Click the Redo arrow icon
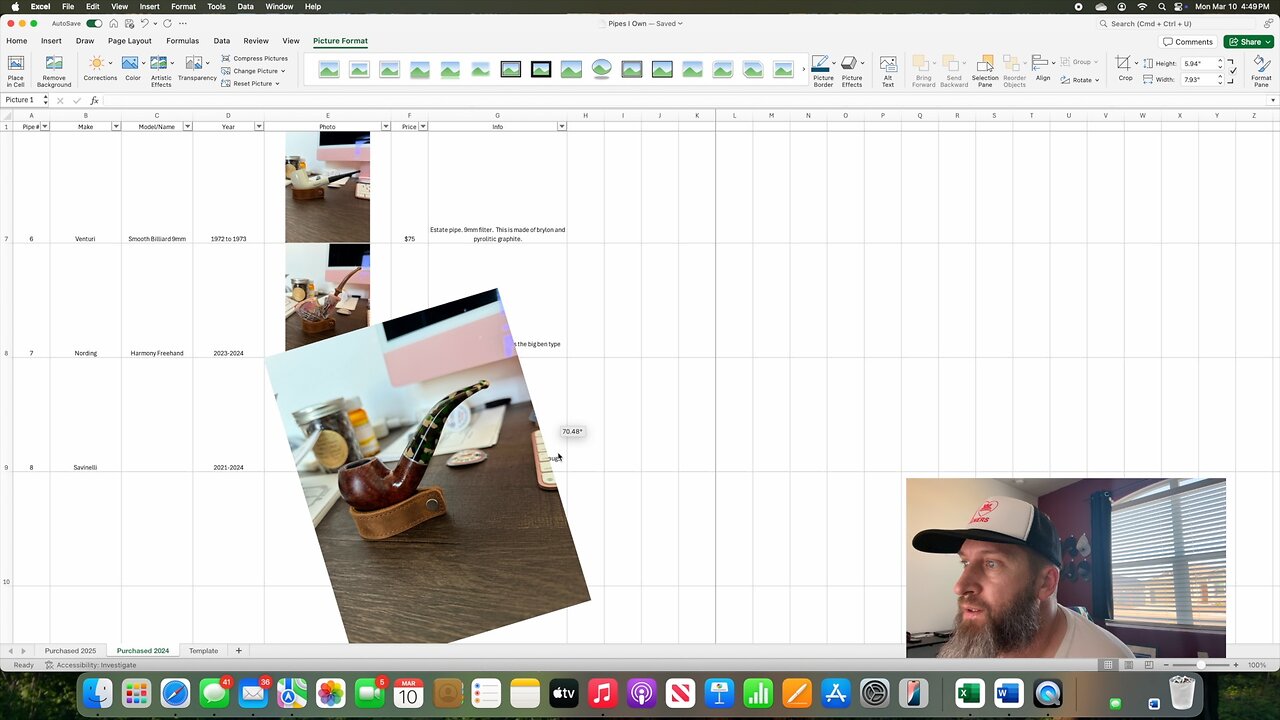 click(x=167, y=23)
